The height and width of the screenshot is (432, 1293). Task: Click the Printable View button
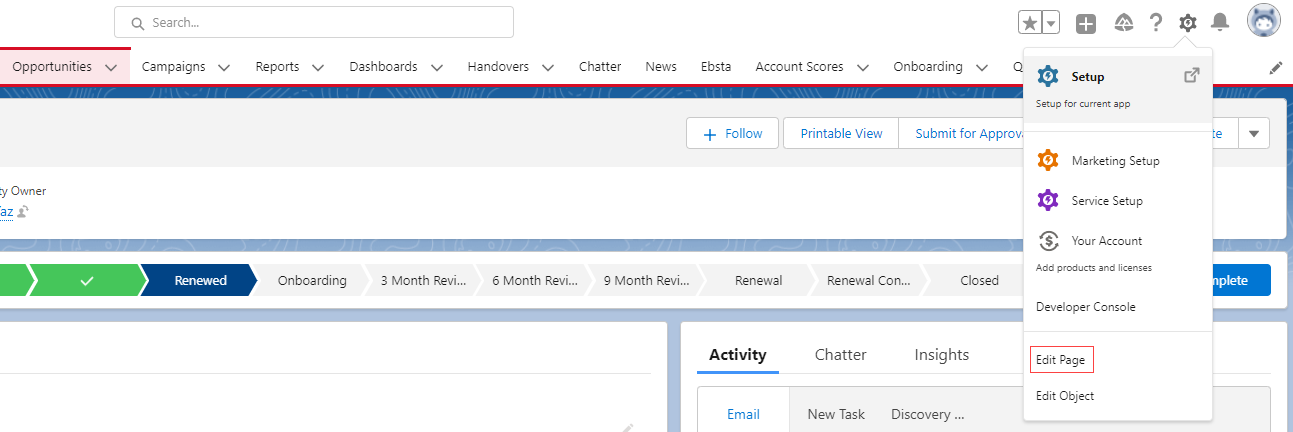(841, 133)
